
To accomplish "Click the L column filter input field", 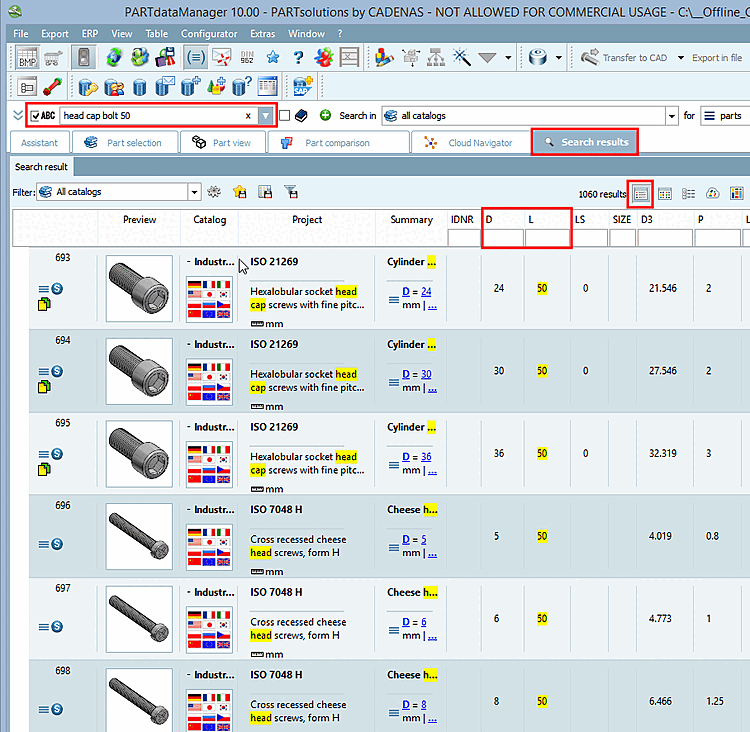I will pyautogui.click(x=547, y=238).
